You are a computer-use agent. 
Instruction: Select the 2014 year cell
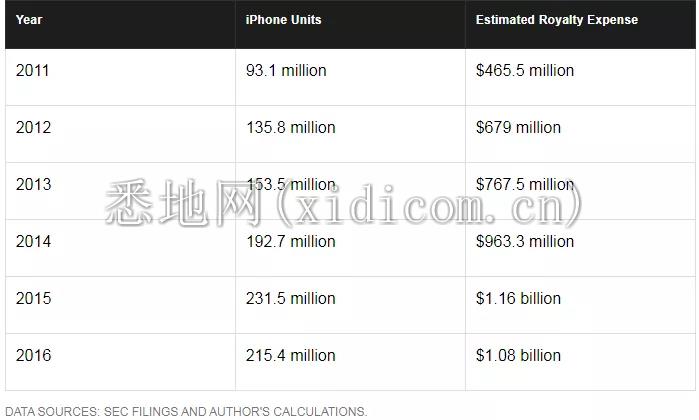120,248
